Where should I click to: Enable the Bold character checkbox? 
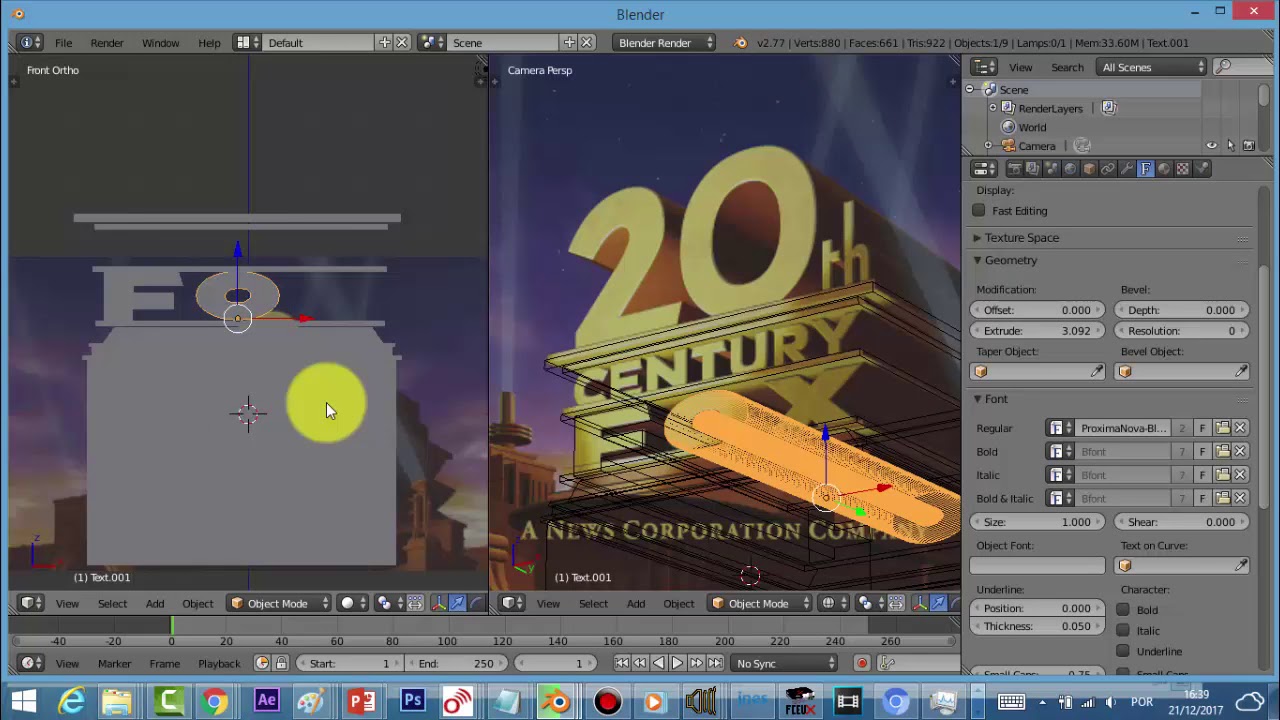click(x=1123, y=610)
